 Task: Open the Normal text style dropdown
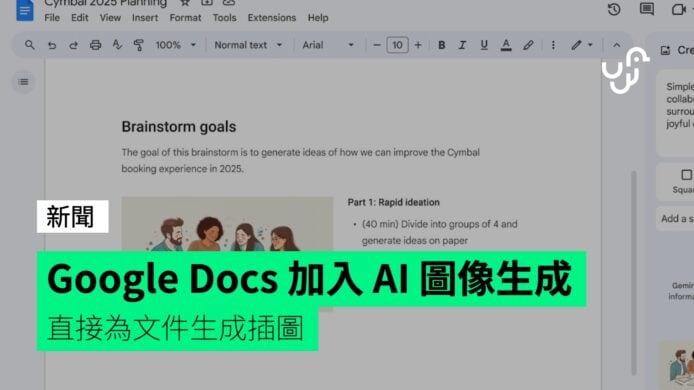(x=248, y=45)
